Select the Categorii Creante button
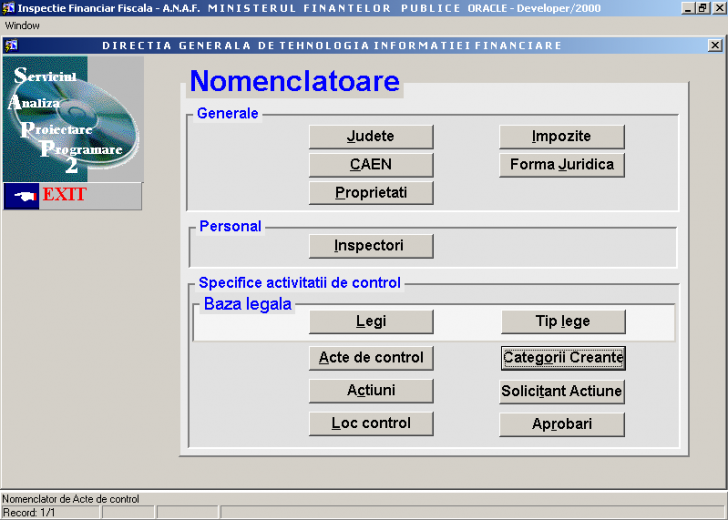This screenshot has height=520, width=728. 562,358
